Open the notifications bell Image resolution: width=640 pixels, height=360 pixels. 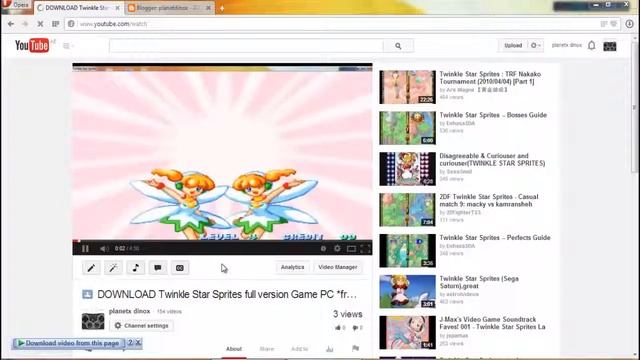tap(591, 45)
